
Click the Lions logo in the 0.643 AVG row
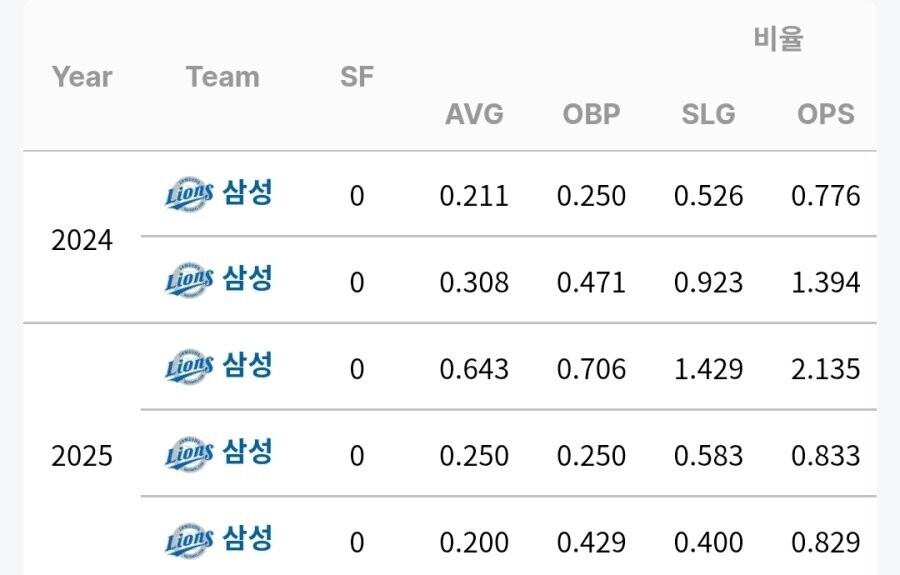tap(189, 368)
